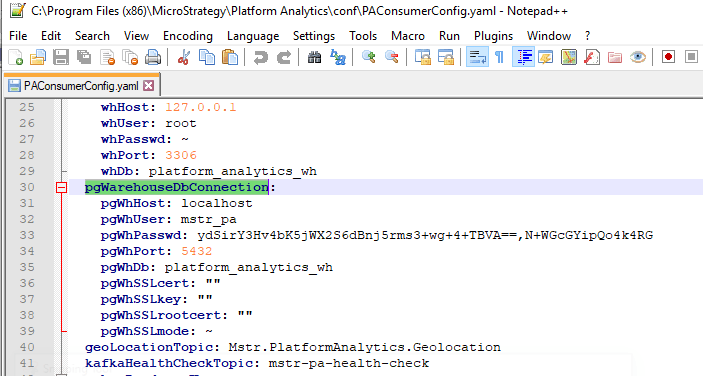Viewport: 703px width, 376px height.
Task: Open Folder as Workspace icon
Action: [615, 57]
